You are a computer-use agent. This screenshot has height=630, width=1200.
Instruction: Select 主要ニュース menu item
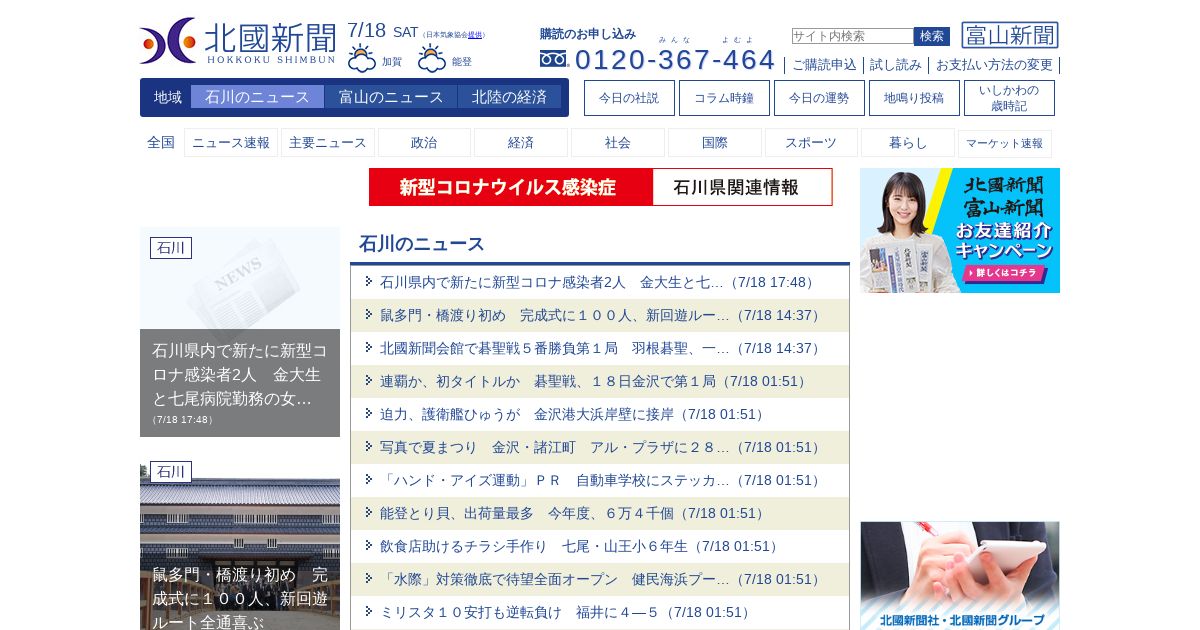(x=328, y=143)
